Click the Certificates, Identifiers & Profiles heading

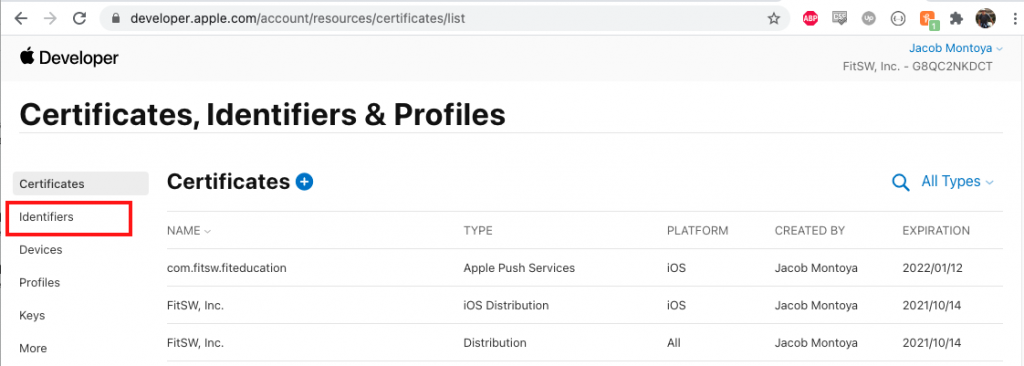pos(263,115)
